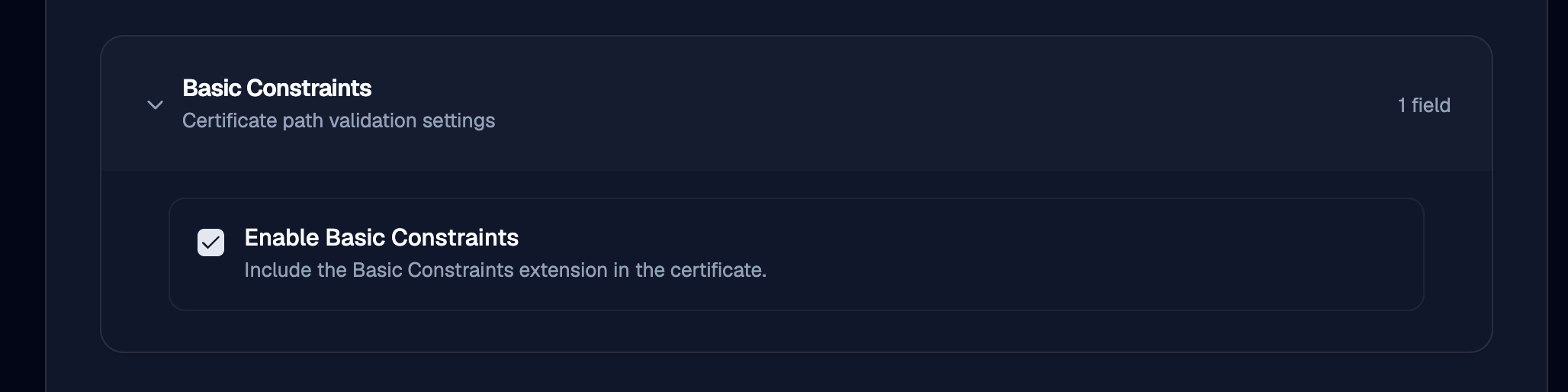This screenshot has width=1568, height=392.
Task: Click the 'Enable Basic Constraints' label text
Action: point(381,237)
